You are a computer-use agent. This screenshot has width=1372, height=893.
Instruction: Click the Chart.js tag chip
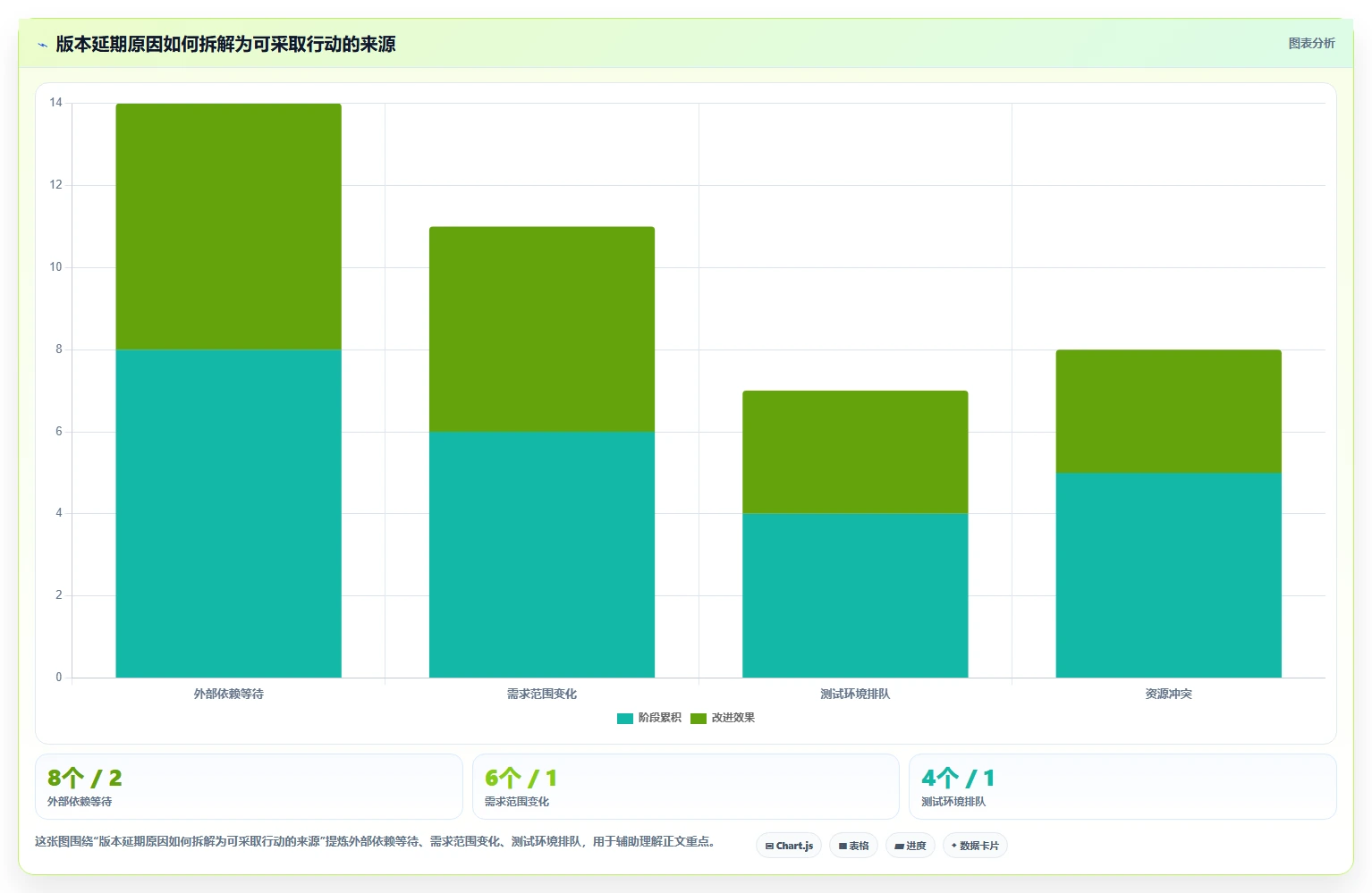click(789, 846)
